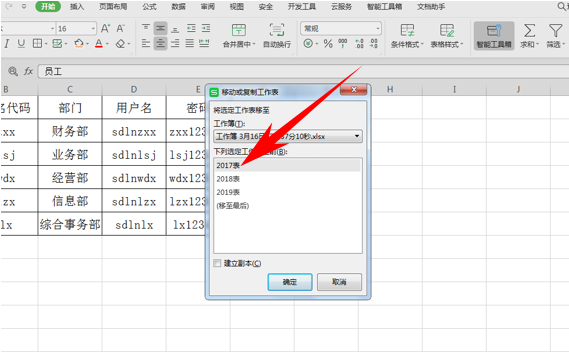Apply percent style format
The height and width of the screenshot is (360, 569).
pyautogui.click(x=328, y=44)
